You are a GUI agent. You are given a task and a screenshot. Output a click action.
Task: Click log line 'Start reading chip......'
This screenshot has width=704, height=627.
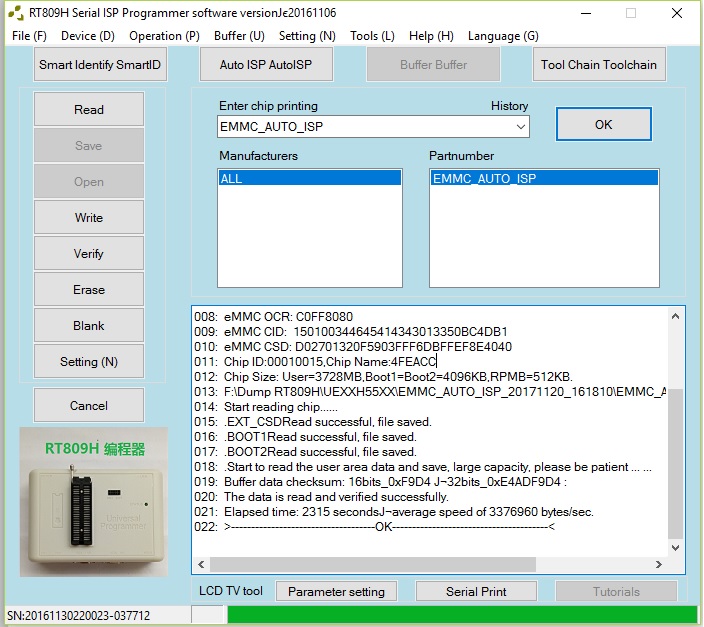266,406
